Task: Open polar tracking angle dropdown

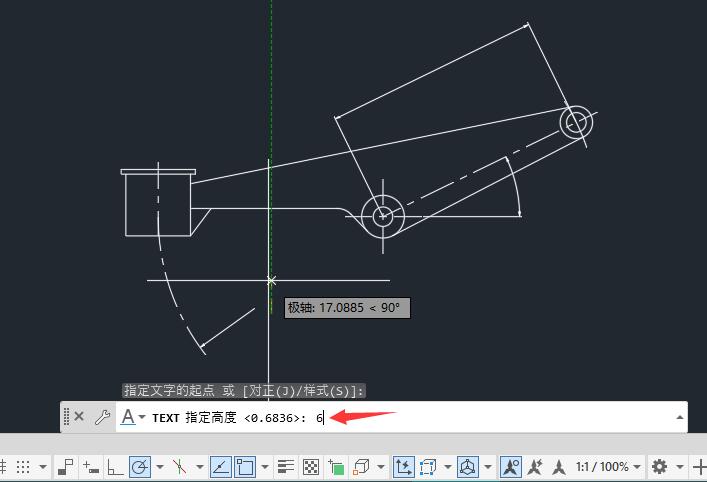Action: pos(160,467)
